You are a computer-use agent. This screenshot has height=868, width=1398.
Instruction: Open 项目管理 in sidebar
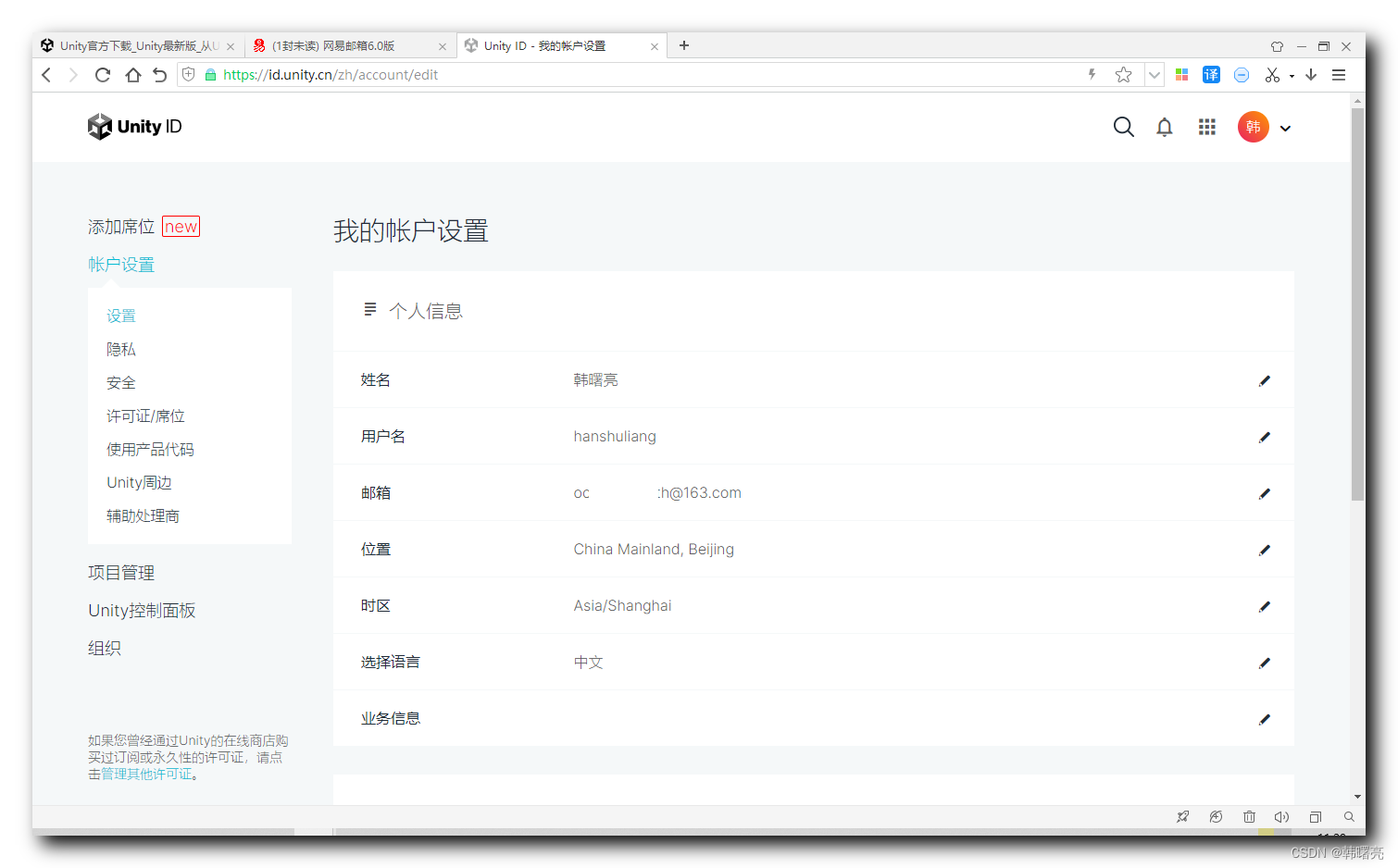point(121,573)
